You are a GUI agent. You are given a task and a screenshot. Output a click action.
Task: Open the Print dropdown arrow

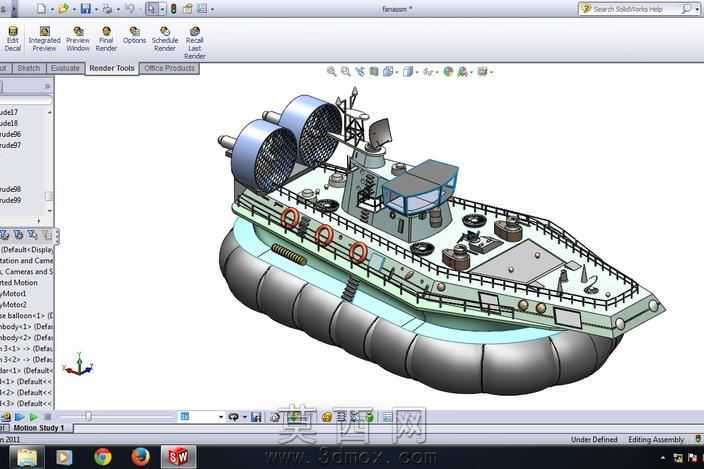[118, 9]
